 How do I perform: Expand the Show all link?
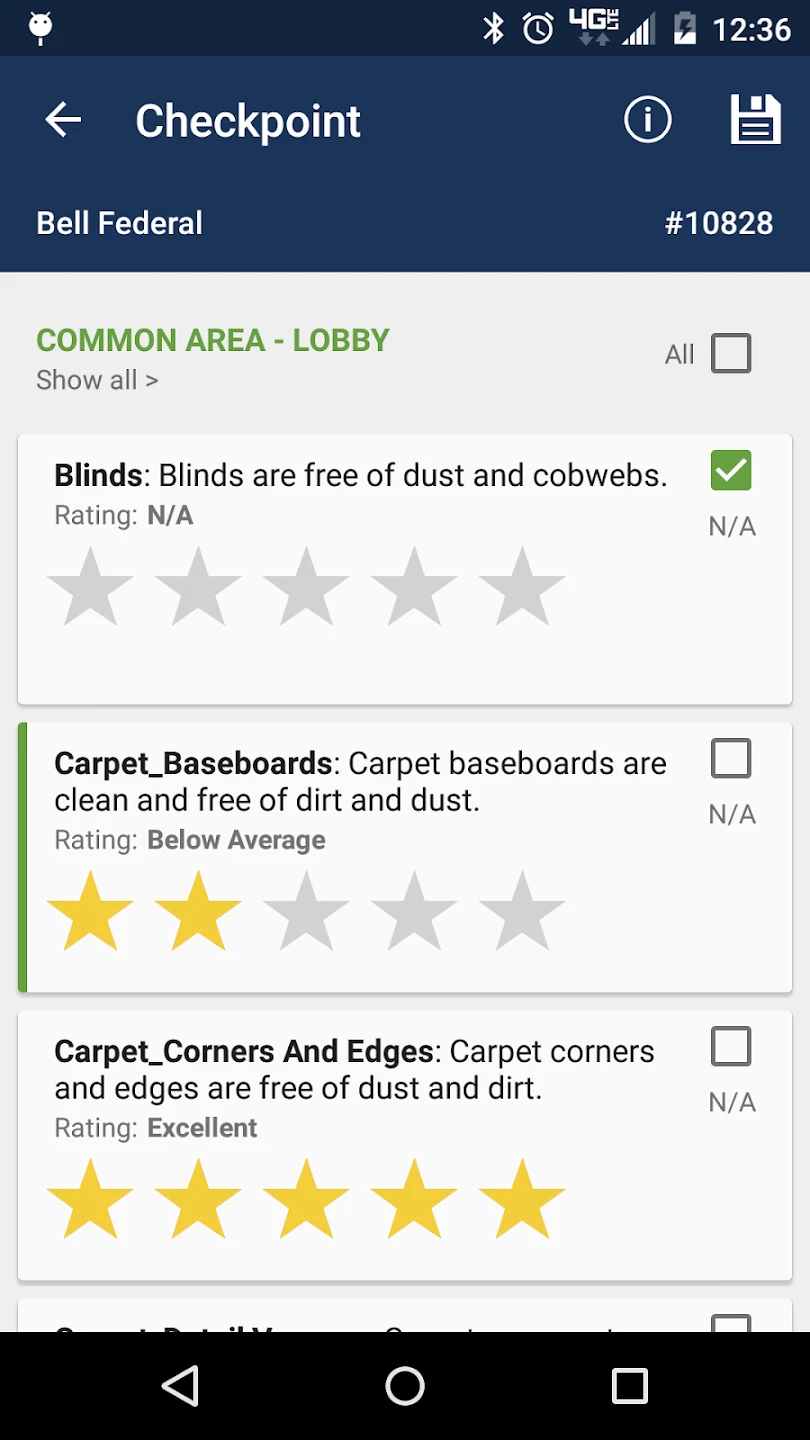tap(97, 381)
